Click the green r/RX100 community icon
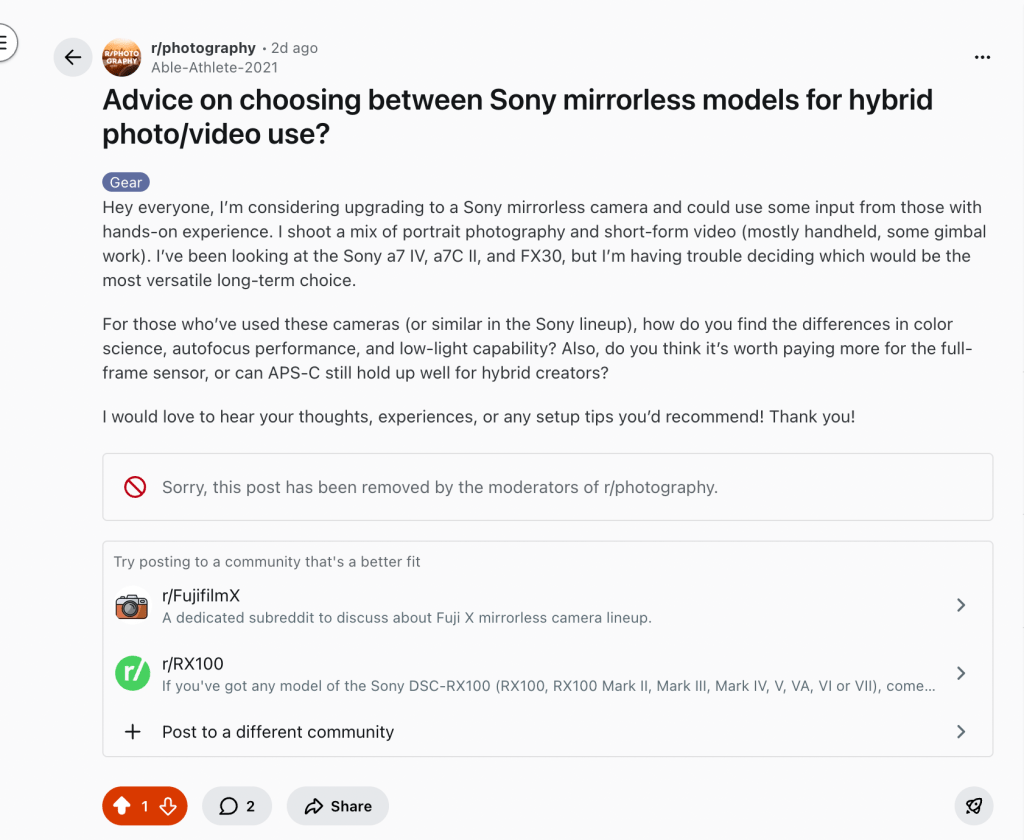The width and height of the screenshot is (1024, 840). pyautogui.click(x=131, y=673)
